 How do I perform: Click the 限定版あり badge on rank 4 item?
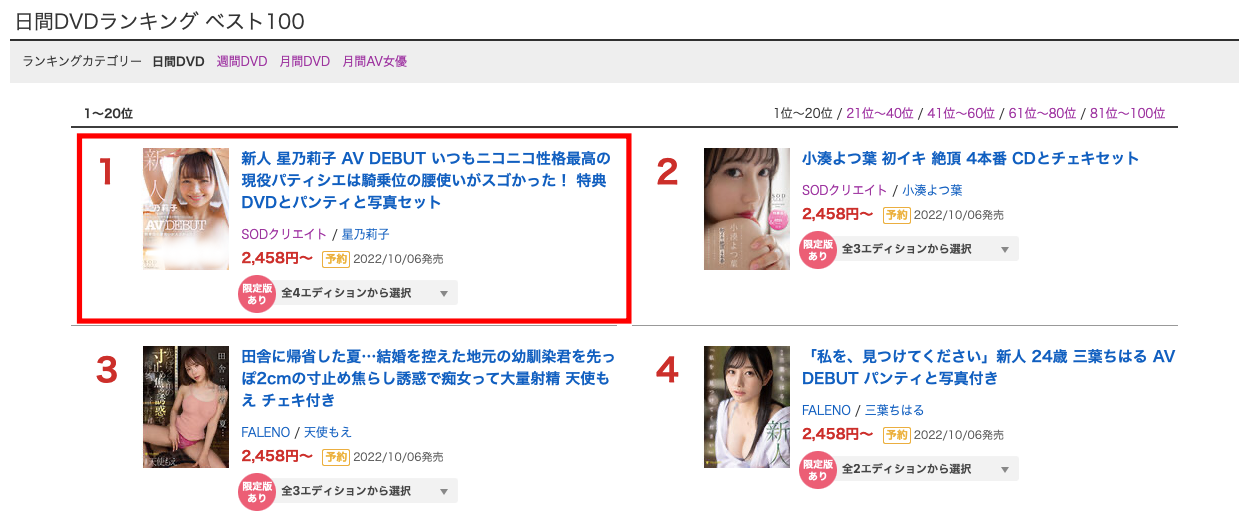[x=818, y=469]
